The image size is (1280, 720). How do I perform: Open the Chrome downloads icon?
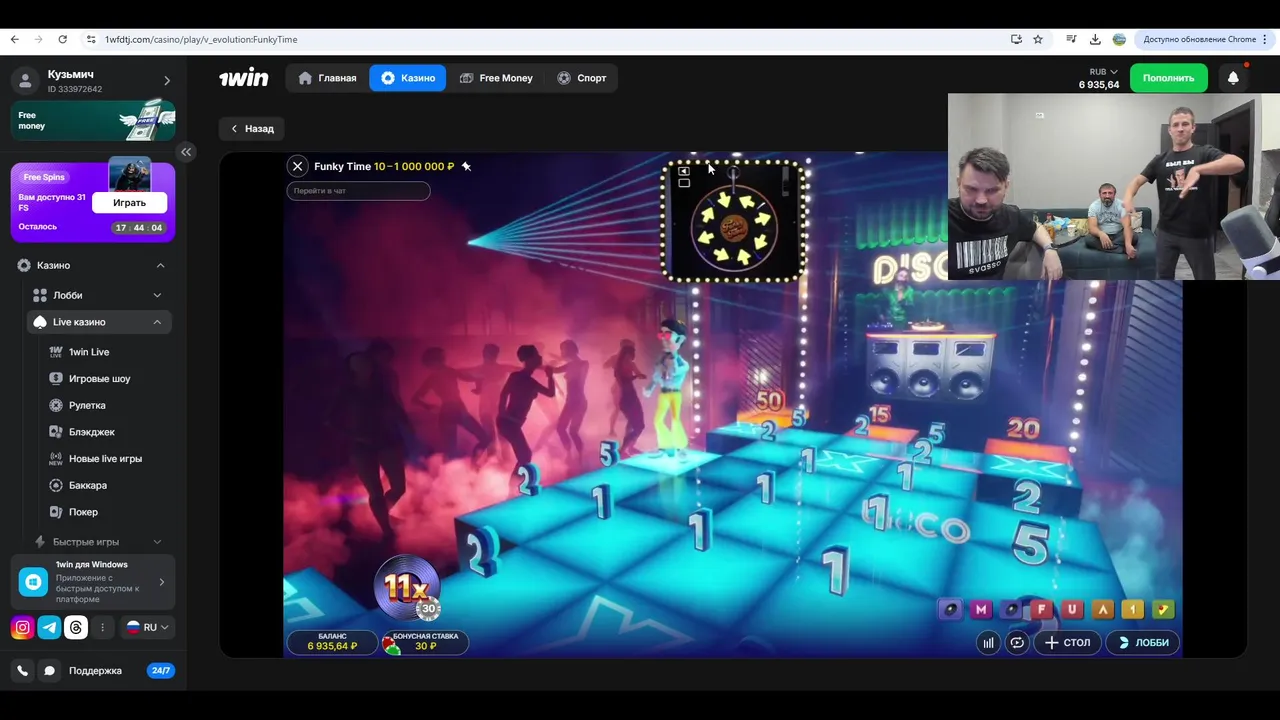coord(1095,39)
